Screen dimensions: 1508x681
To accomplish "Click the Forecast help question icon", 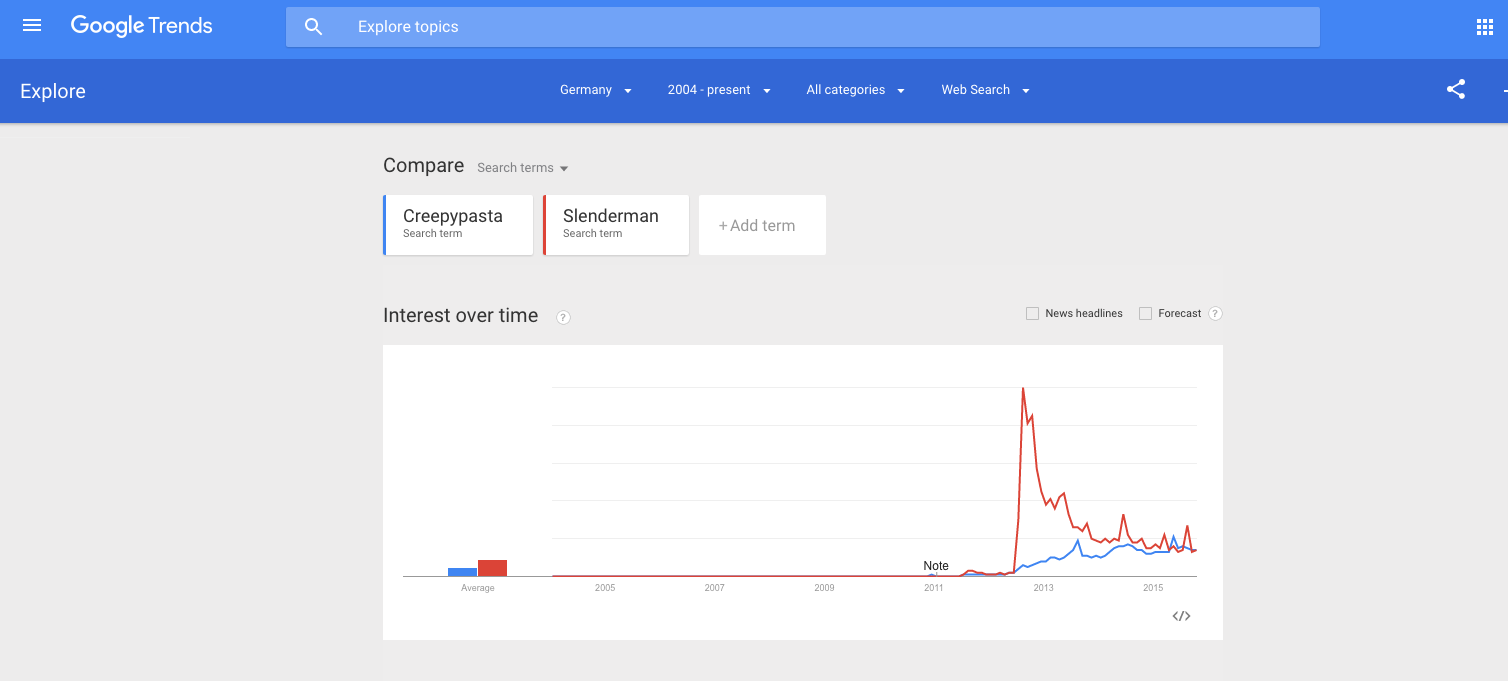I will [x=1215, y=313].
